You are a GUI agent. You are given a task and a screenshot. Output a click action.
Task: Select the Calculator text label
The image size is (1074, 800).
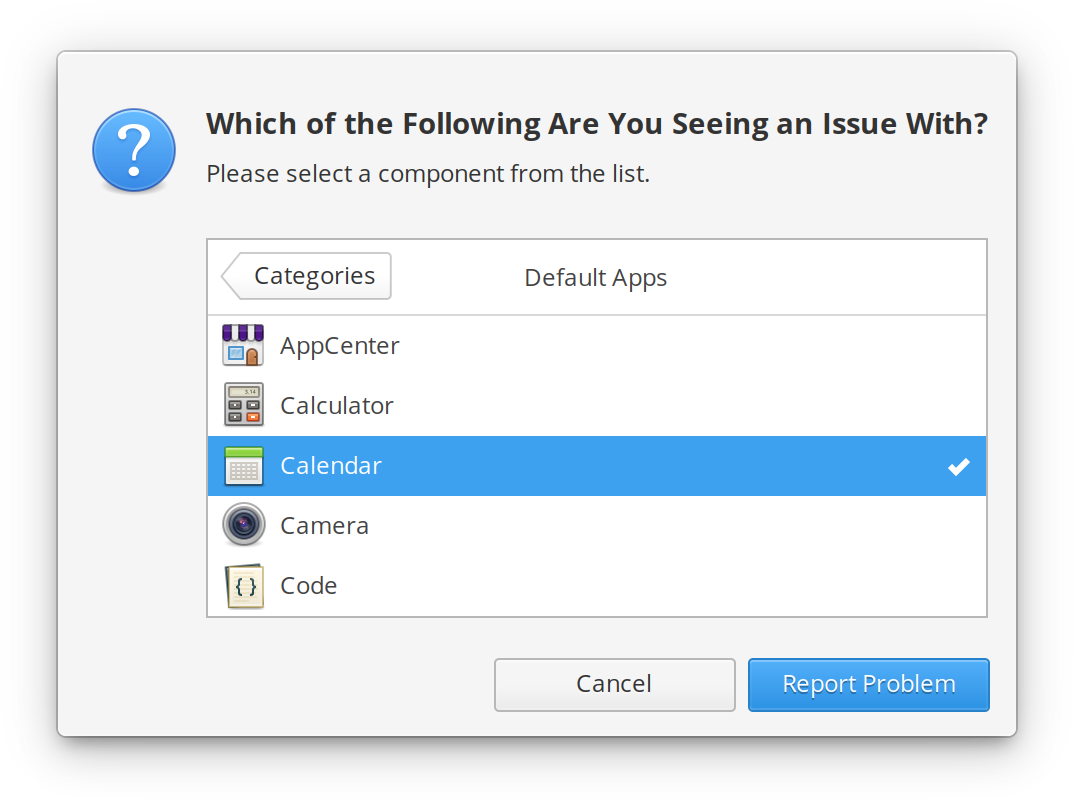(337, 406)
